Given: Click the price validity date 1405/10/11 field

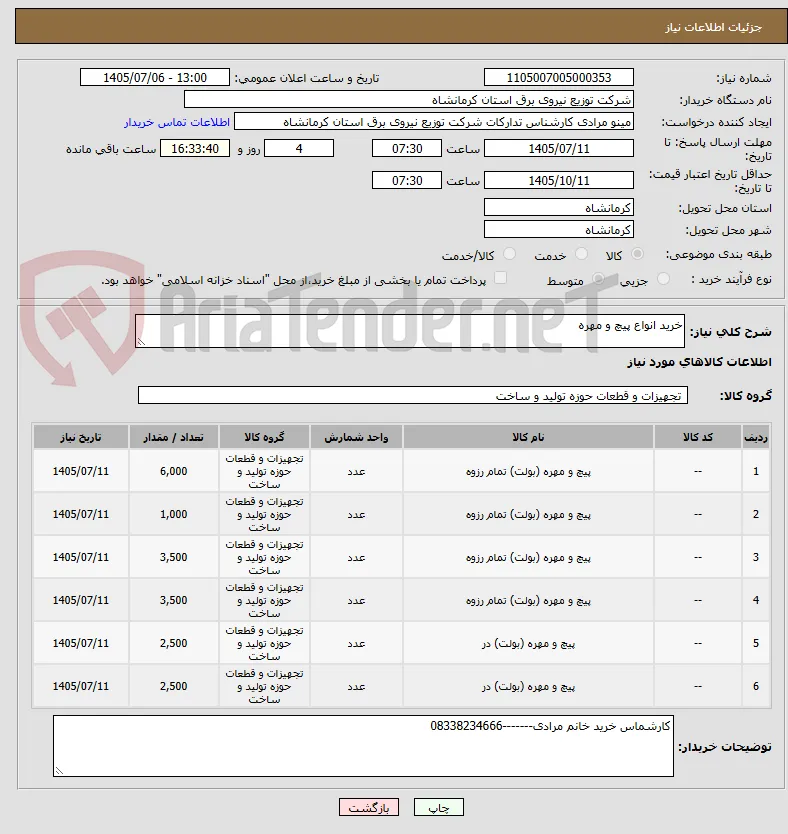Looking at the screenshot, I should click(x=559, y=180).
